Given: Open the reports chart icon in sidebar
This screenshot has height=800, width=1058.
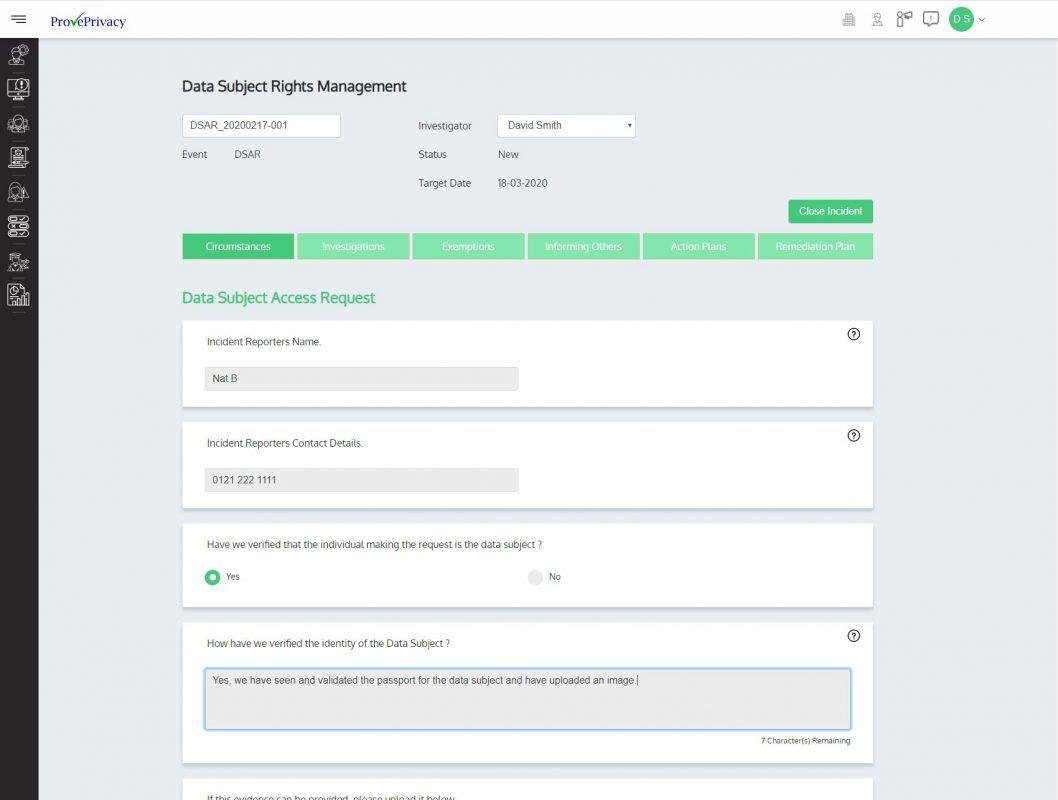Looking at the screenshot, I should 18,294.
